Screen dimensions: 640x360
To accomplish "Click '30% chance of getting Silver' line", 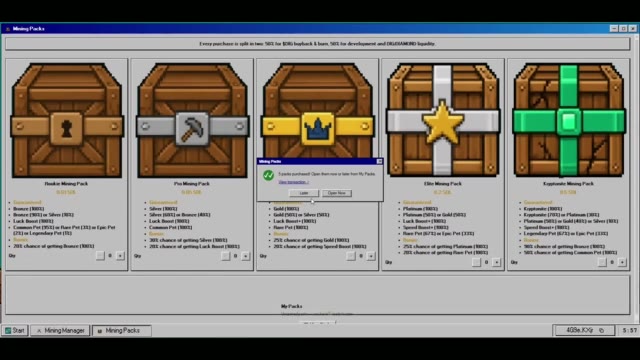I will click(x=188, y=240).
